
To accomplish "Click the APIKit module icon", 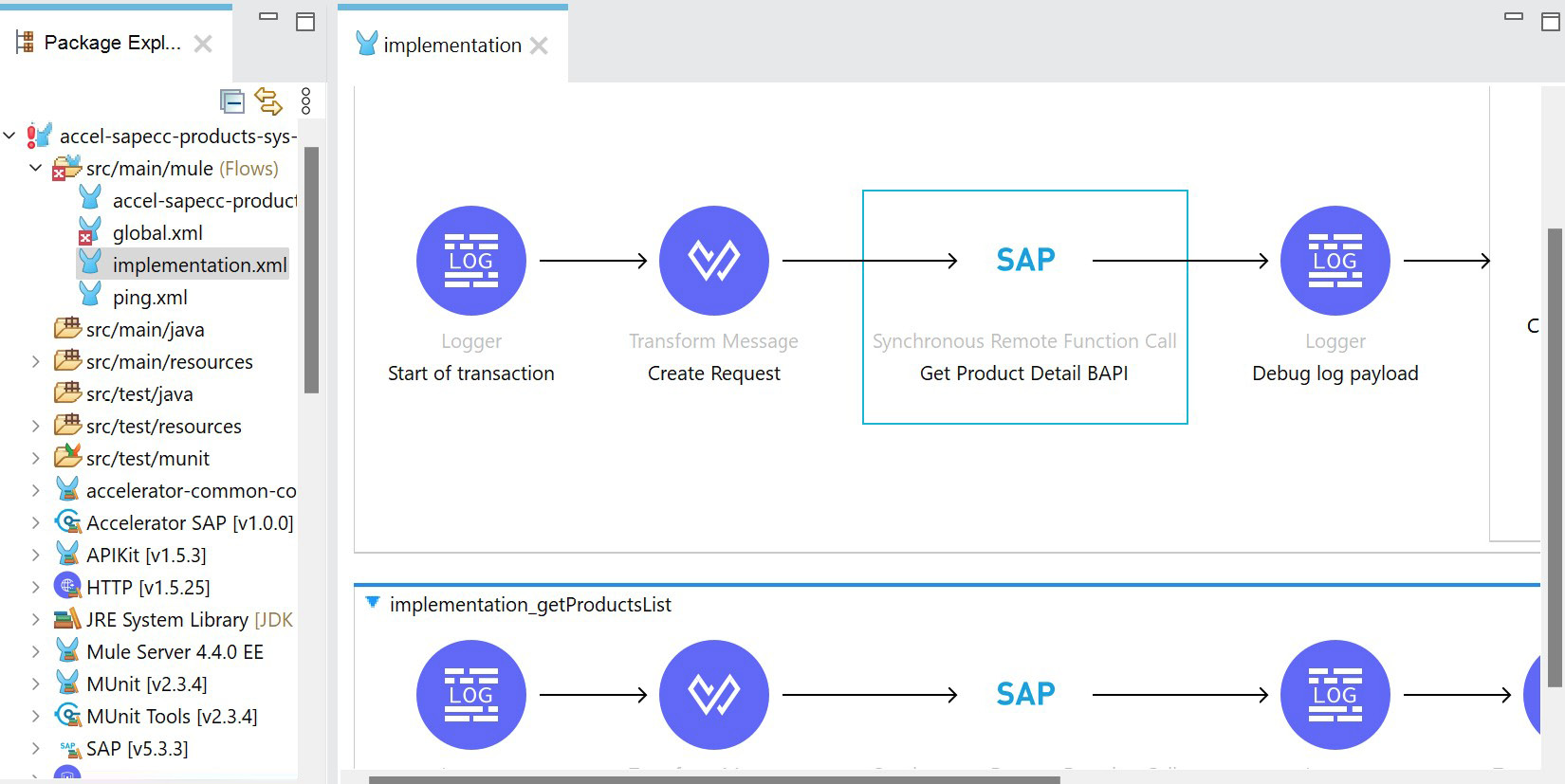I will point(67,554).
